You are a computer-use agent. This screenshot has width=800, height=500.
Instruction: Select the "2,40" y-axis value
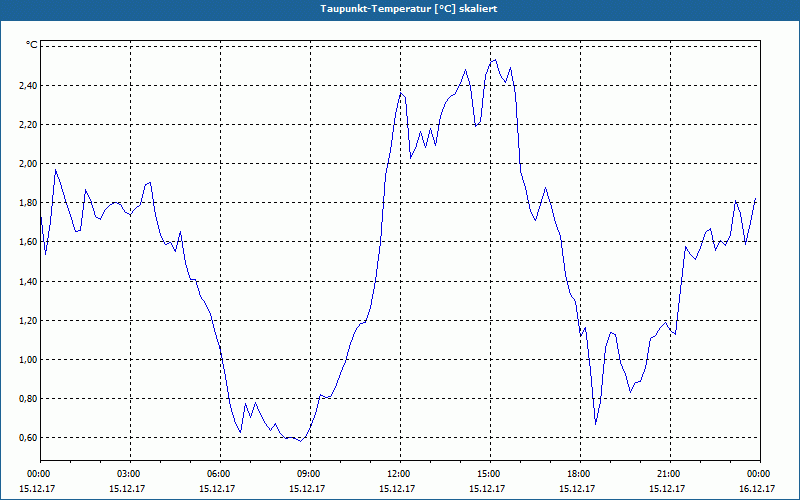pyautogui.click(x=28, y=85)
